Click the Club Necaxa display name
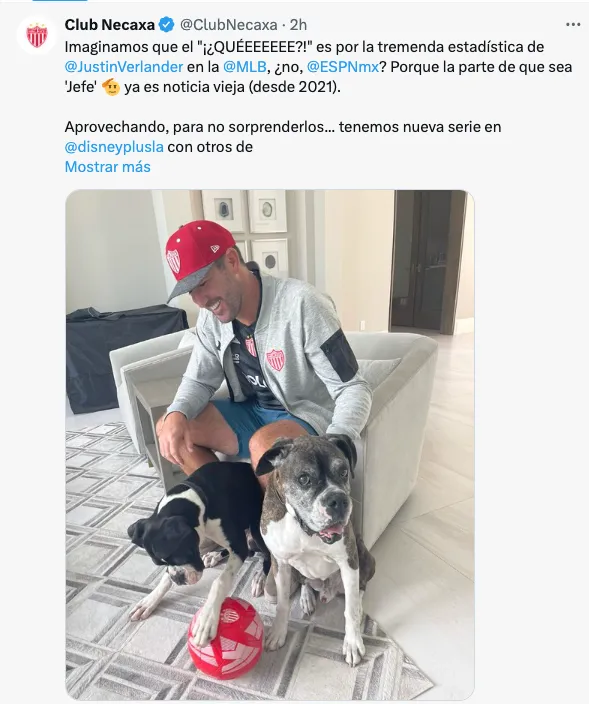The image size is (589, 704). pos(110,25)
